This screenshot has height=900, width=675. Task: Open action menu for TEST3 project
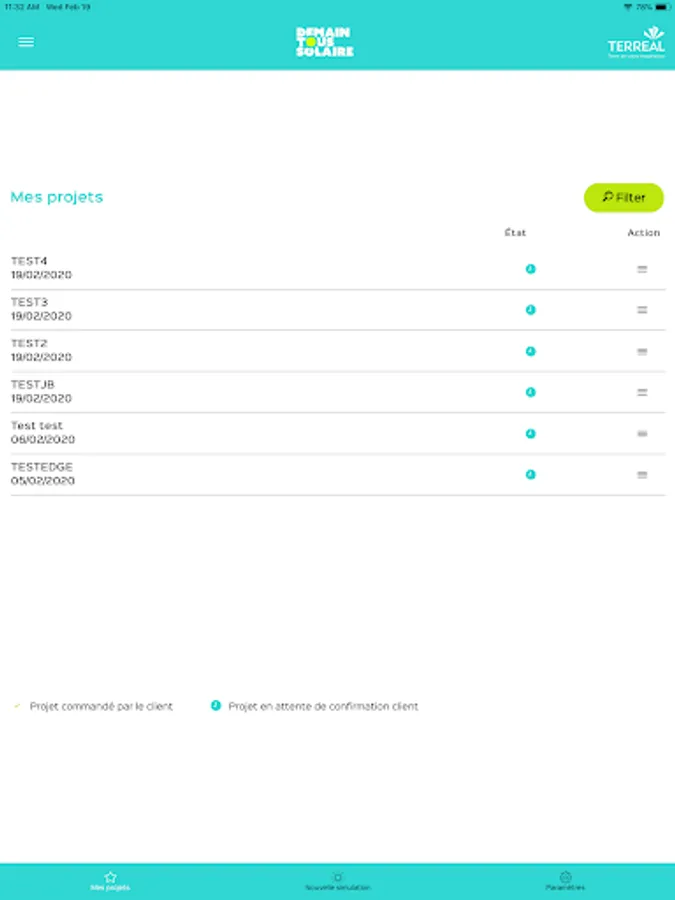642,310
